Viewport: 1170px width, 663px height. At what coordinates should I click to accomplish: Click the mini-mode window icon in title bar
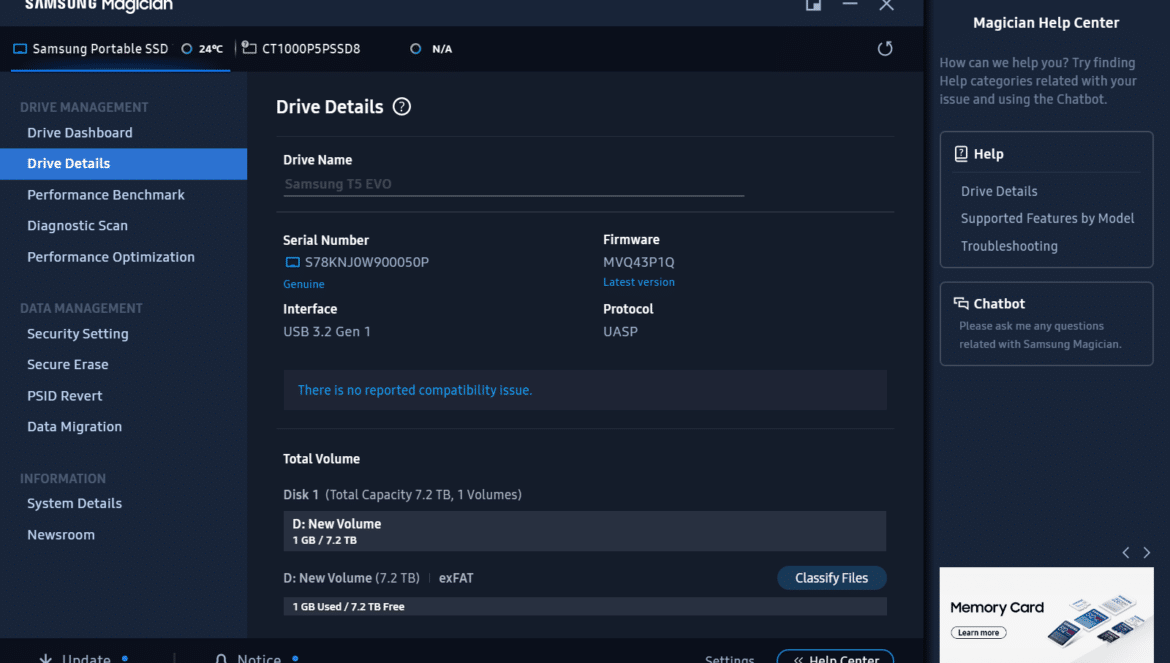(813, 4)
